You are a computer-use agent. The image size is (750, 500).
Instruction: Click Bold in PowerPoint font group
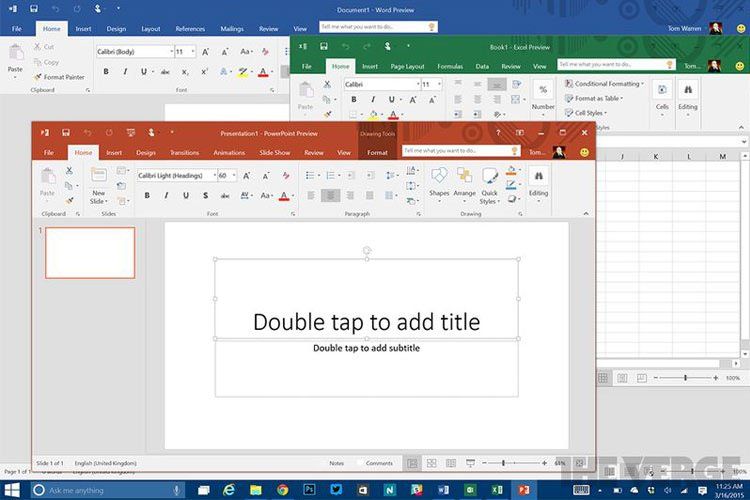[x=147, y=195]
